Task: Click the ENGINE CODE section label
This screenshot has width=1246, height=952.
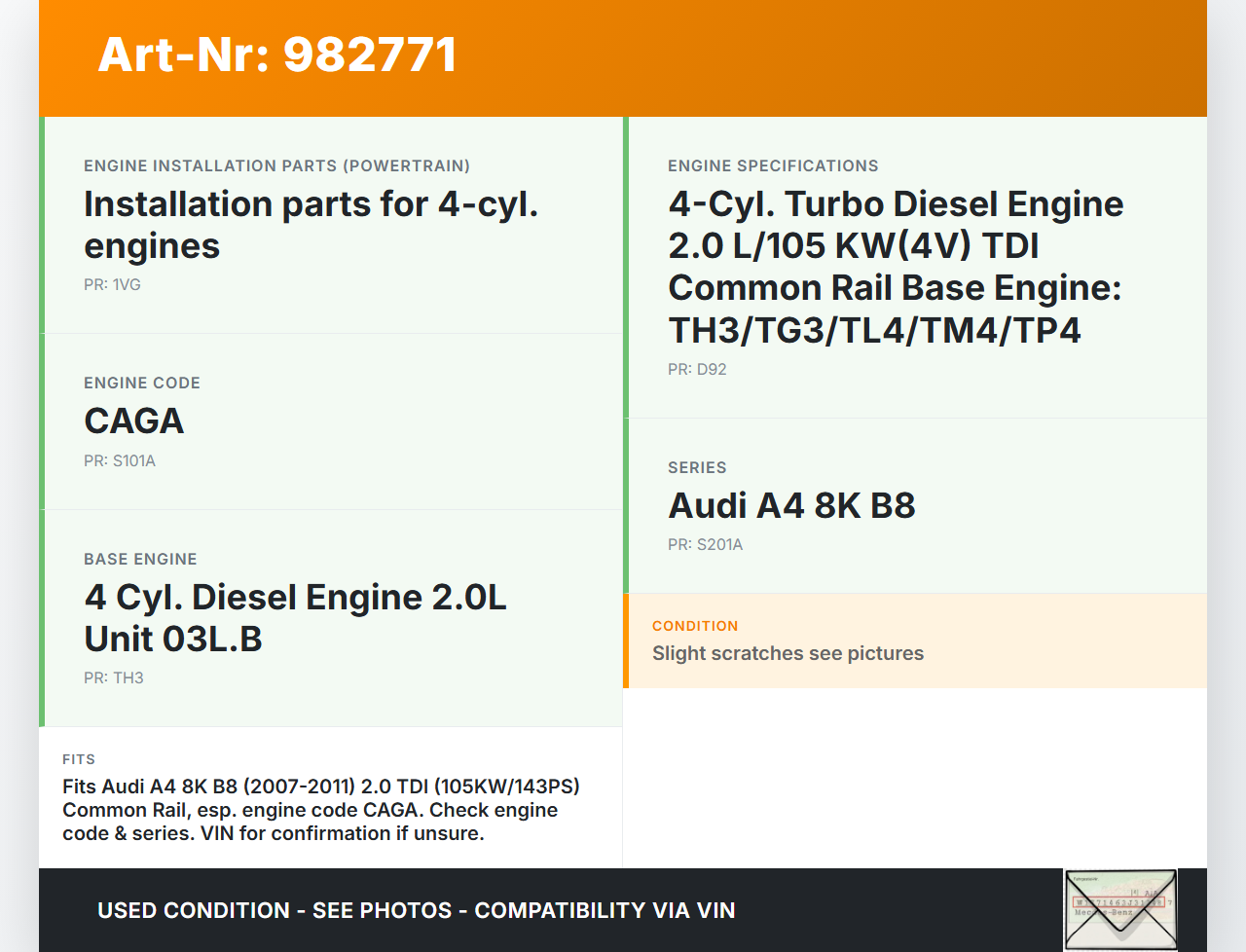Action: pyautogui.click(x=142, y=384)
